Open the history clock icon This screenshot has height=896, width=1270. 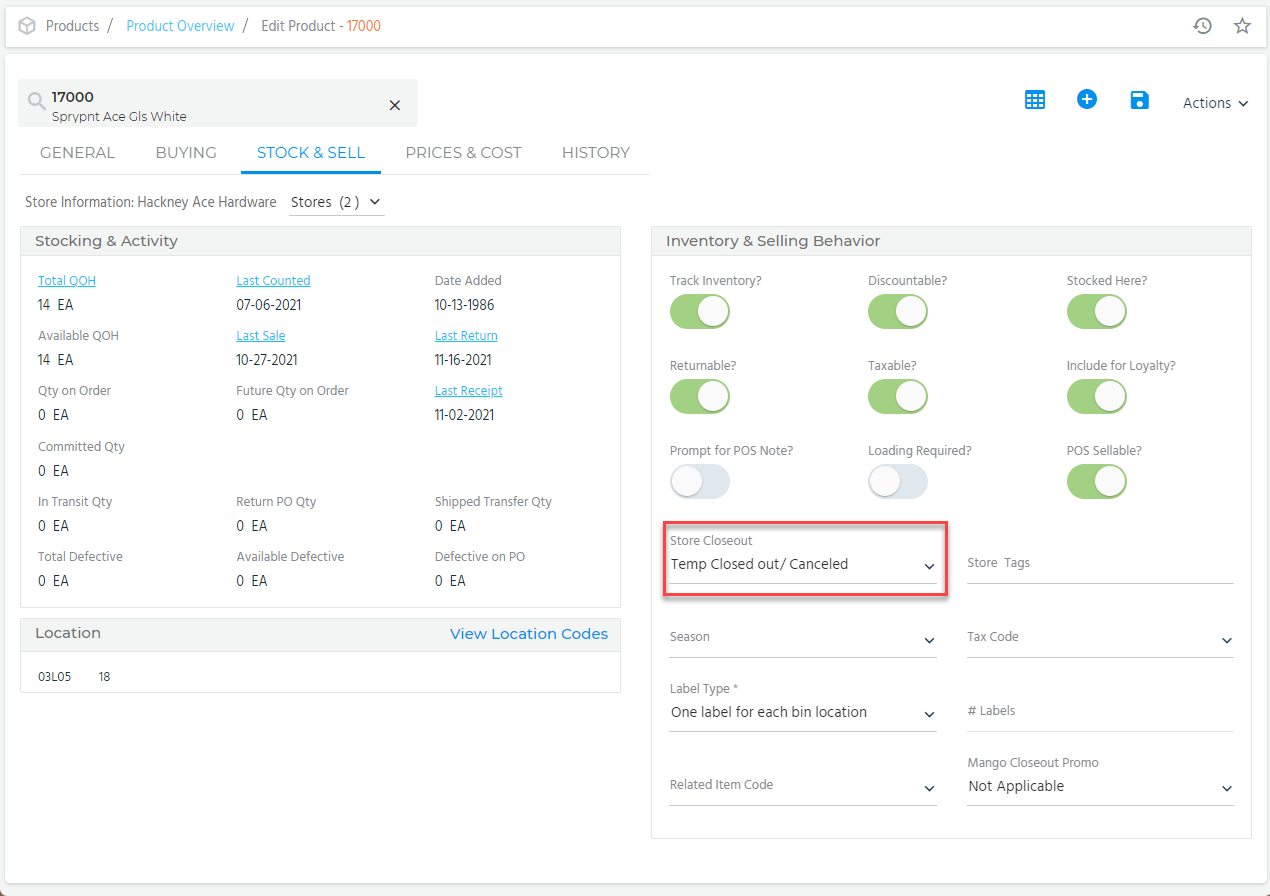(x=1203, y=26)
